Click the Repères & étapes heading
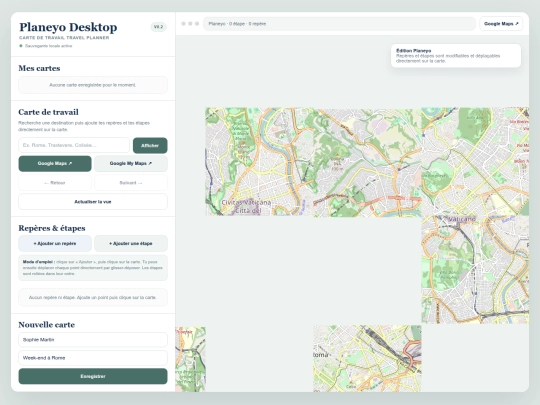 click(52, 228)
